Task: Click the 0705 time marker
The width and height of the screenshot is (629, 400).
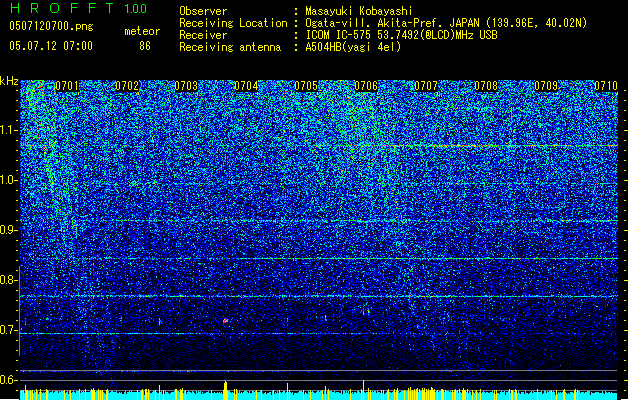Action: pyautogui.click(x=306, y=86)
